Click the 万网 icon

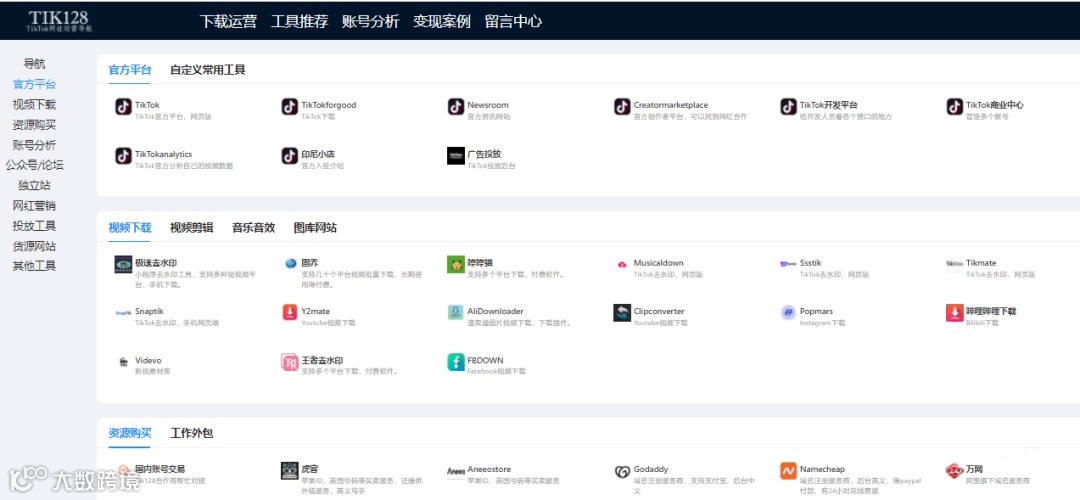954,470
